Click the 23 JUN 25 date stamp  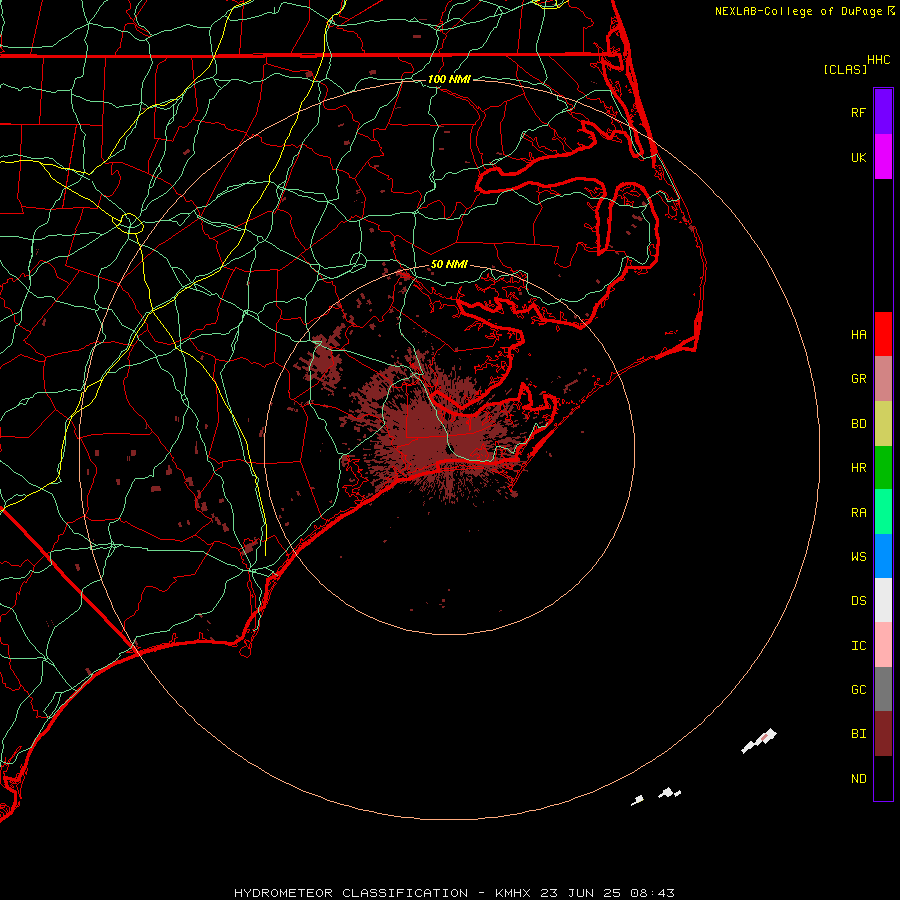[579, 893]
